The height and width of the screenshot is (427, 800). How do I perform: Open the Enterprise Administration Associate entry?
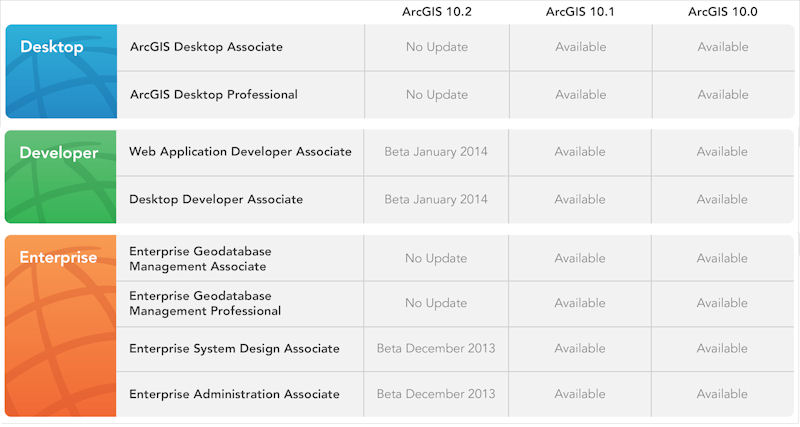[234, 394]
